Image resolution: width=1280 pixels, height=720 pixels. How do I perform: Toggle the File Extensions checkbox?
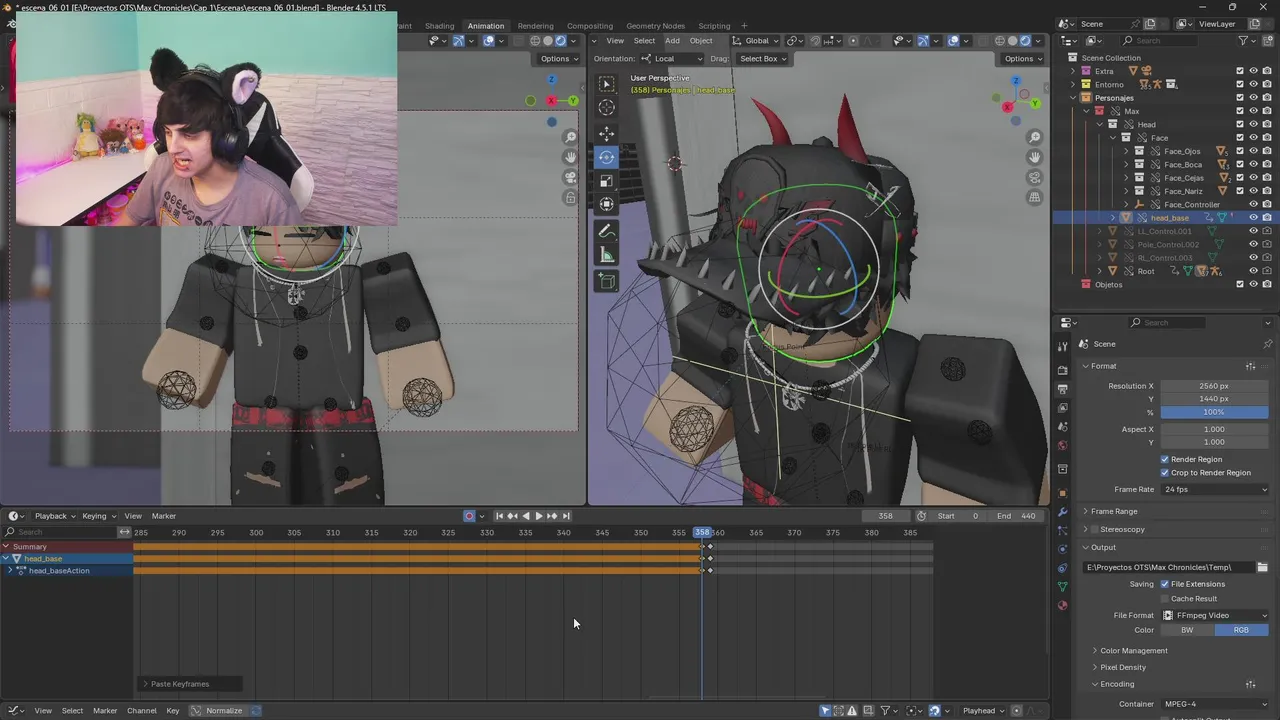coord(1165,584)
